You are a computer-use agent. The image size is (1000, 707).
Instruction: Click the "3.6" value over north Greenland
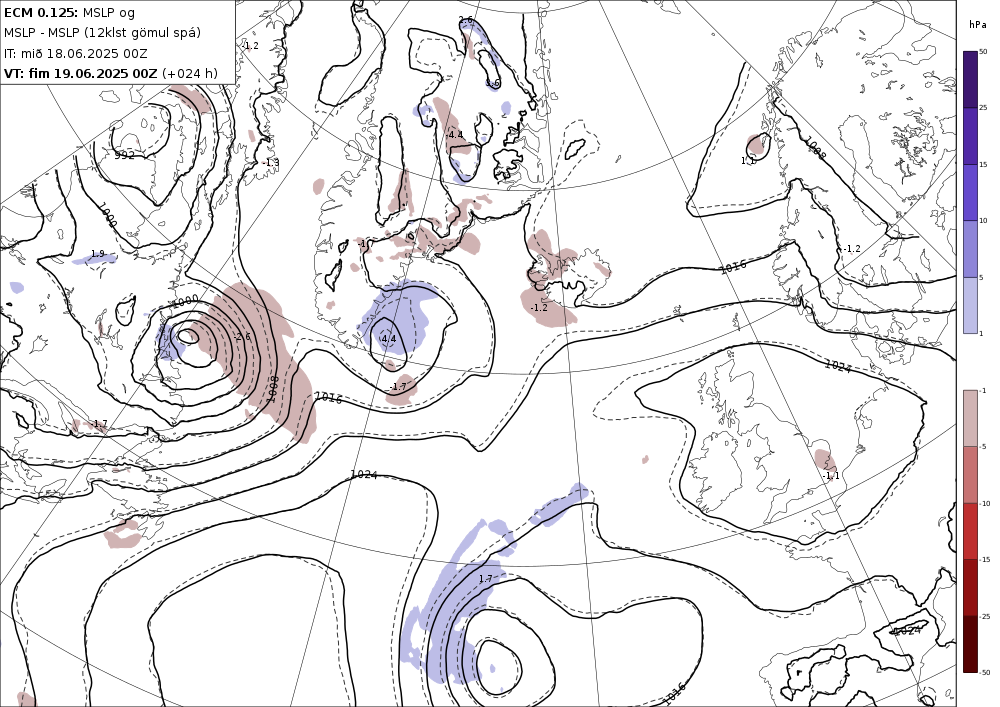pyautogui.click(x=492, y=83)
